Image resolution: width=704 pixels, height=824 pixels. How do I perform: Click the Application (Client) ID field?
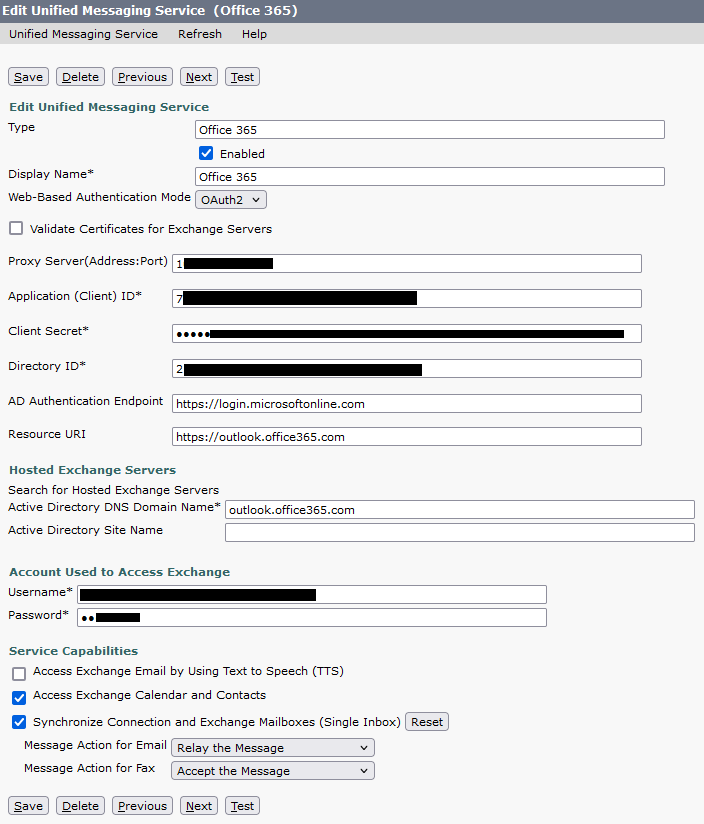(407, 298)
